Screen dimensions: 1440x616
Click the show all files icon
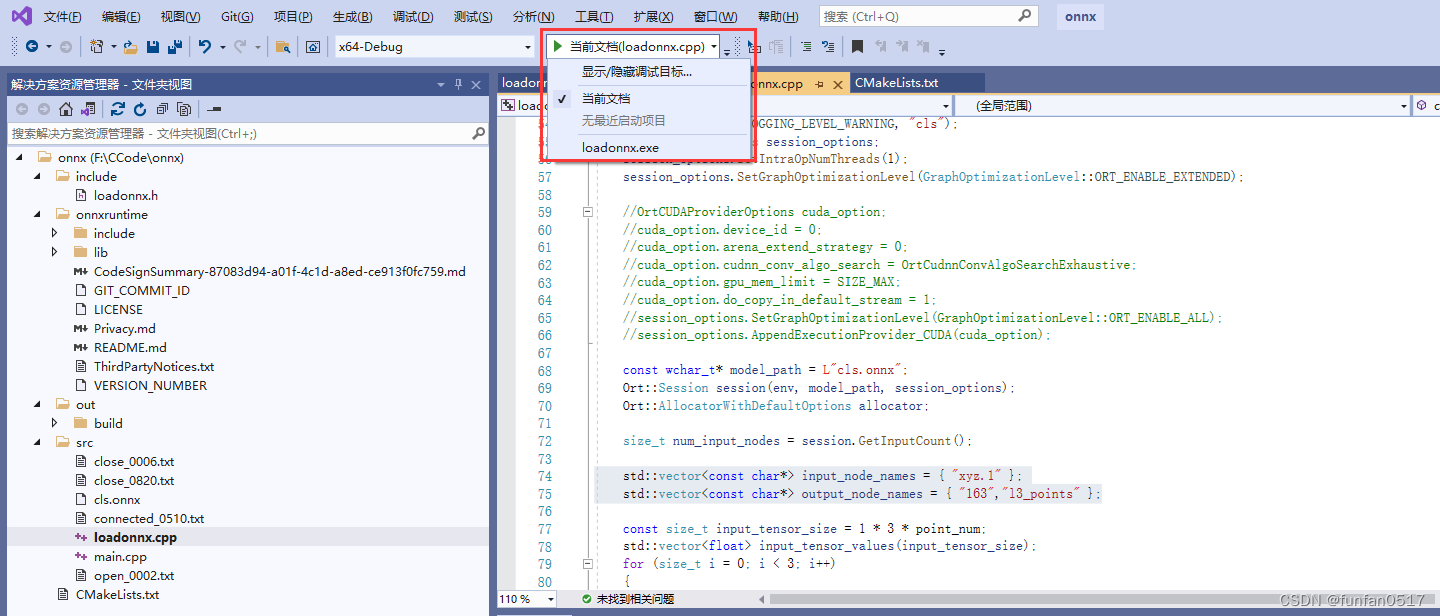tap(184, 109)
